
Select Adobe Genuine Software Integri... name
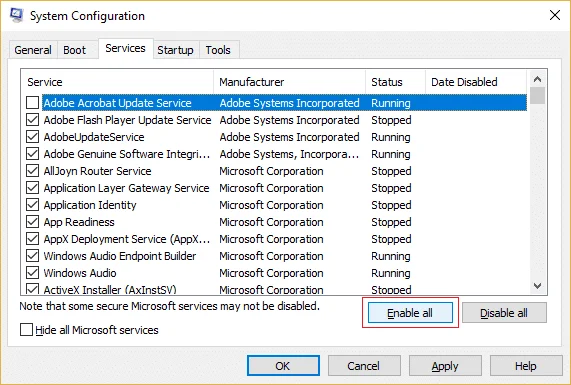[x=127, y=154]
